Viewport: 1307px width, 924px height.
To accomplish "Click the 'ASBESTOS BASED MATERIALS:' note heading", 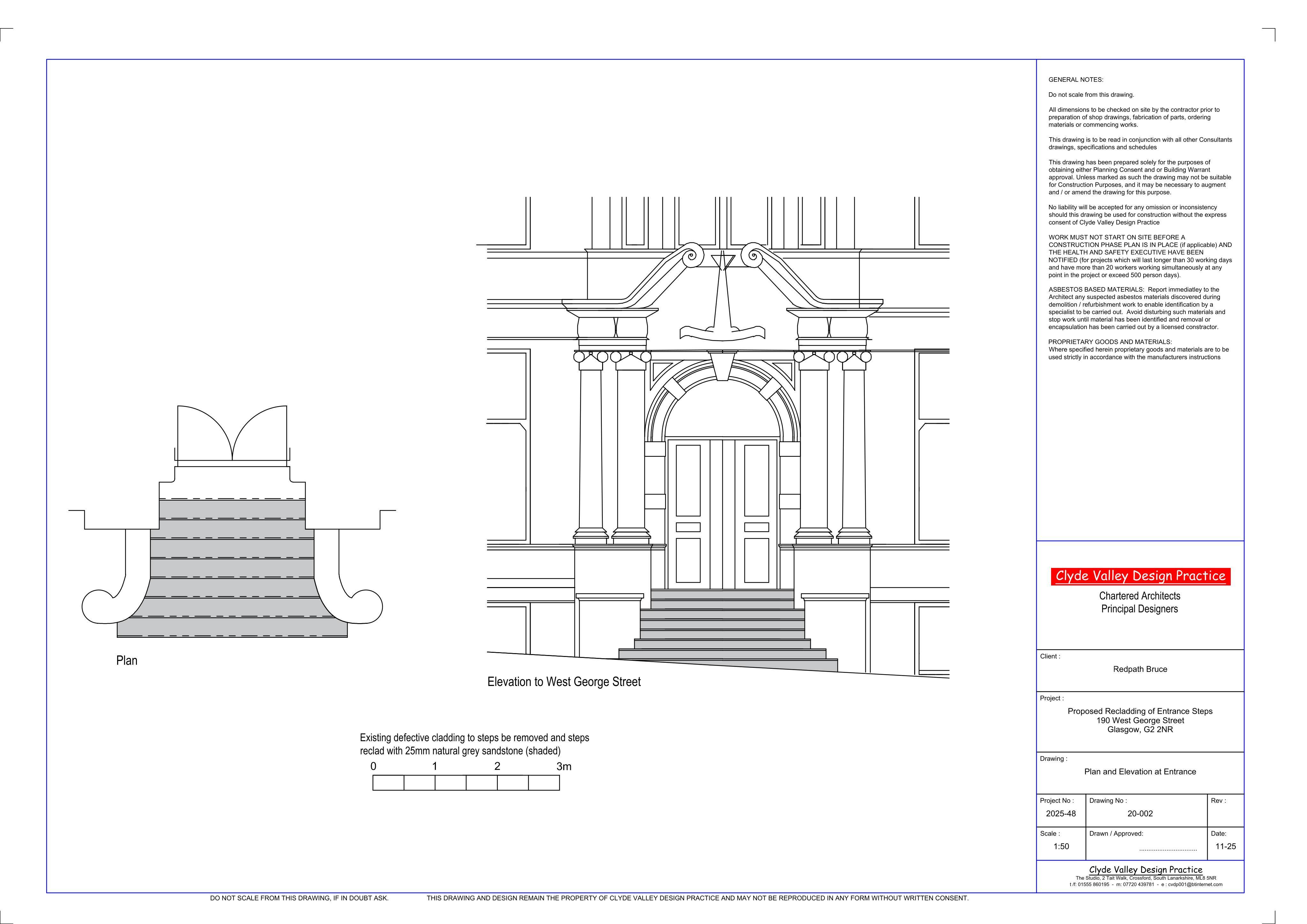I will click(x=1096, y=290).
